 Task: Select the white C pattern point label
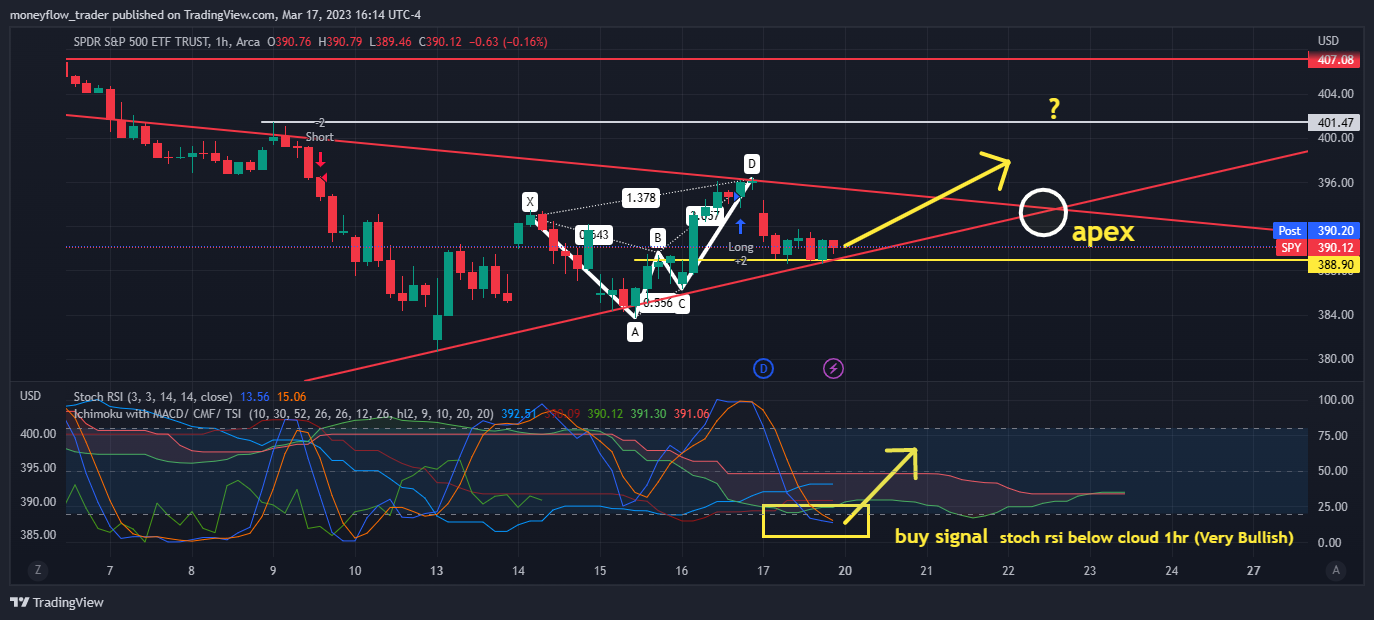tap(681, 303)
